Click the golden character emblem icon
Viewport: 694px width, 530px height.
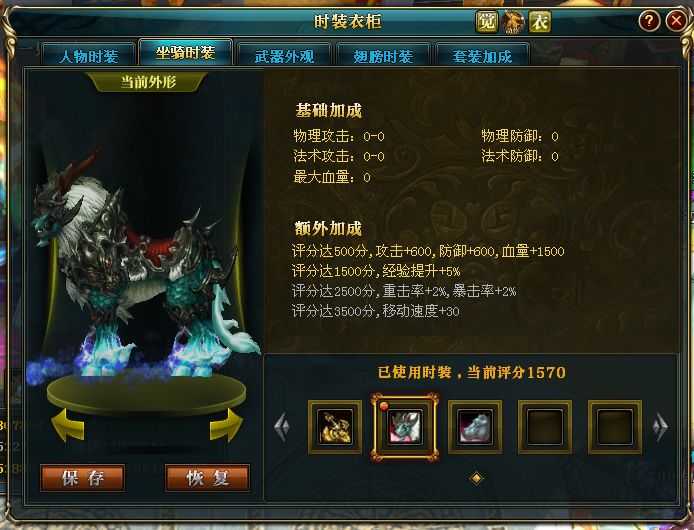(513, 21)
